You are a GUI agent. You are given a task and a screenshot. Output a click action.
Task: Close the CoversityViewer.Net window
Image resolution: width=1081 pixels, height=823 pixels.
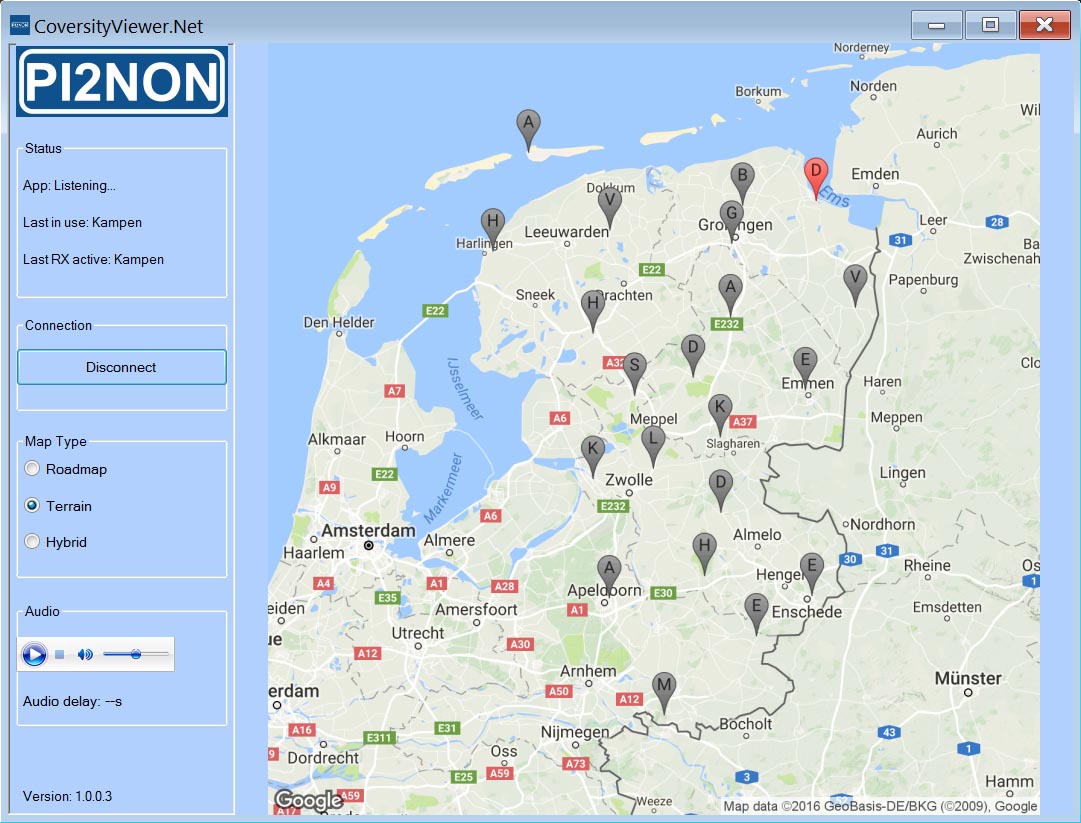1044,26
